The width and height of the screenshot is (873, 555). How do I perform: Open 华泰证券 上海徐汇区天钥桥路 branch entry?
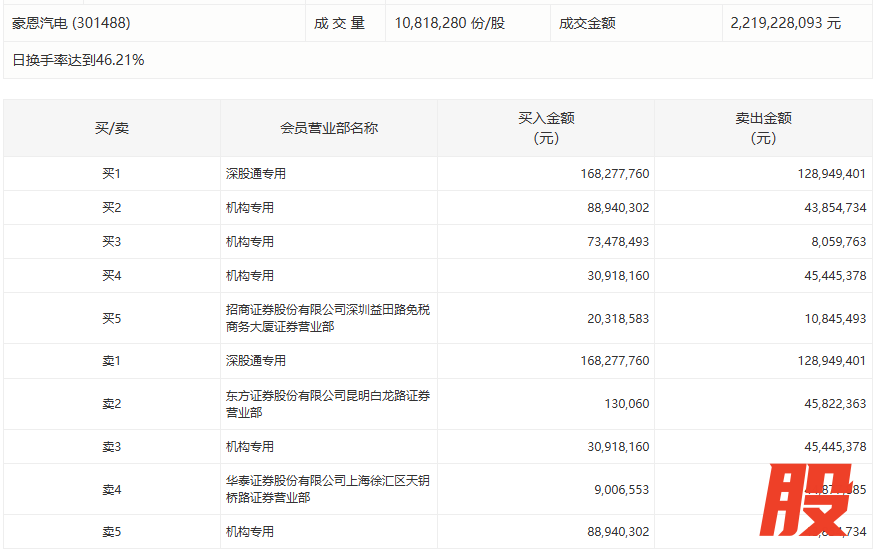(327, 489)
